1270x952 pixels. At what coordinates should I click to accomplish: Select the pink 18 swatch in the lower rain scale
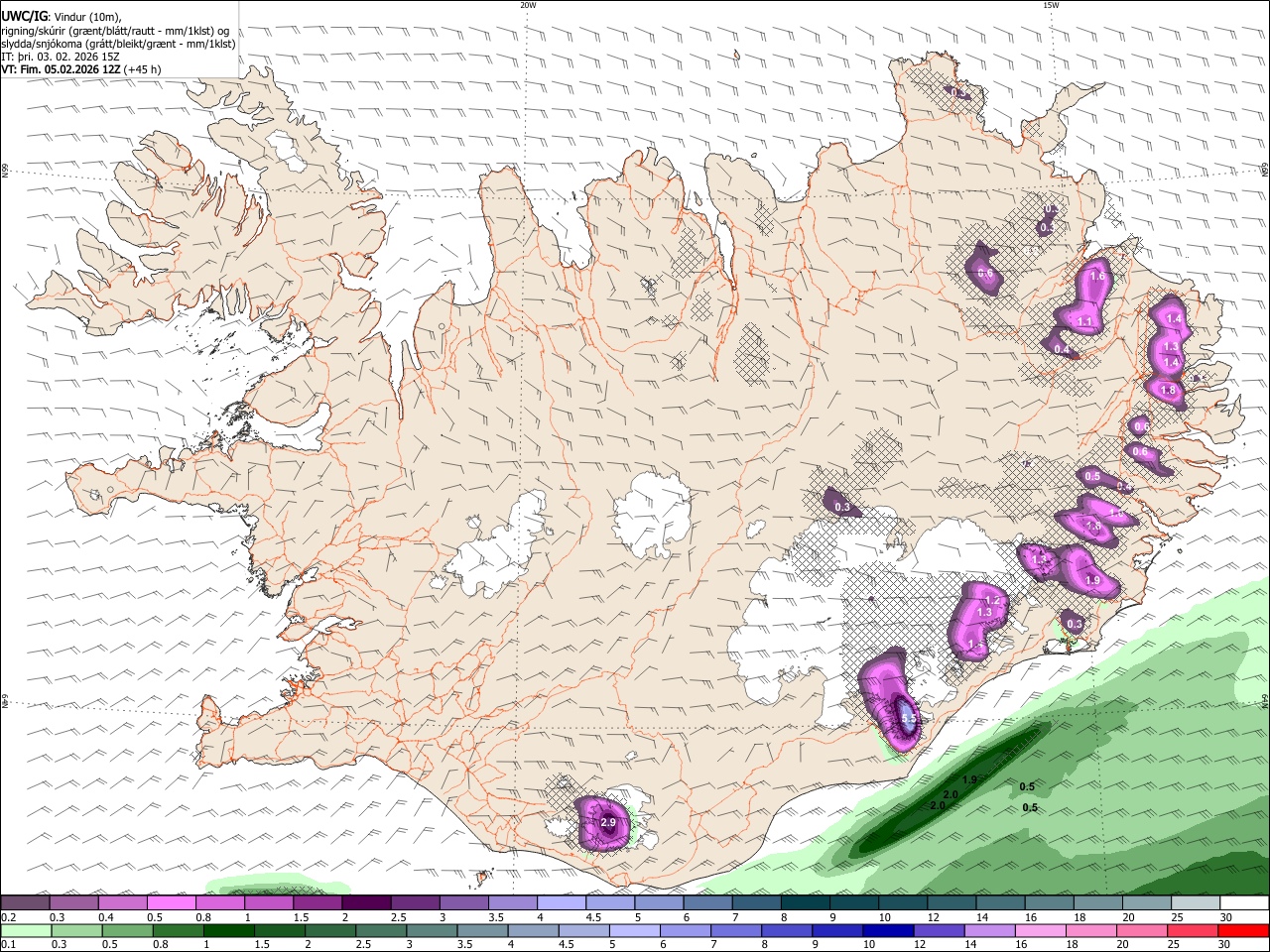1090,931
